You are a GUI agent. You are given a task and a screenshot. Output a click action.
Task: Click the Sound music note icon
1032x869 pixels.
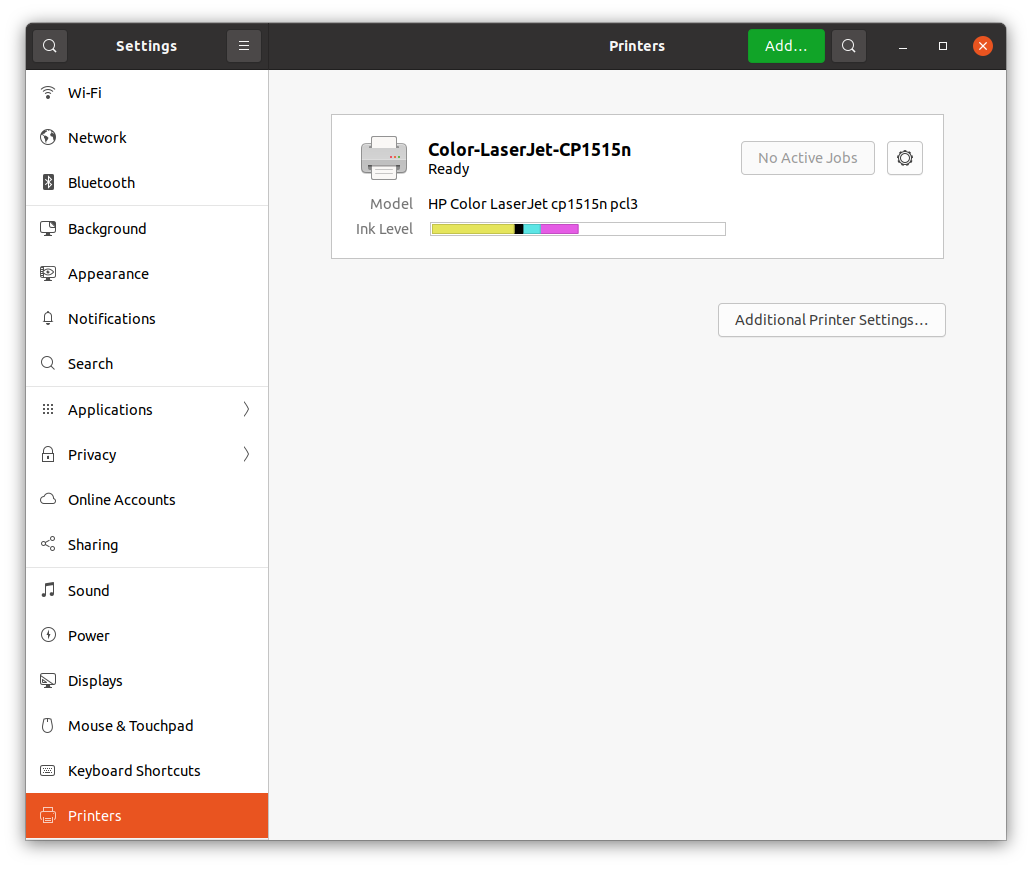pos(48,591)
